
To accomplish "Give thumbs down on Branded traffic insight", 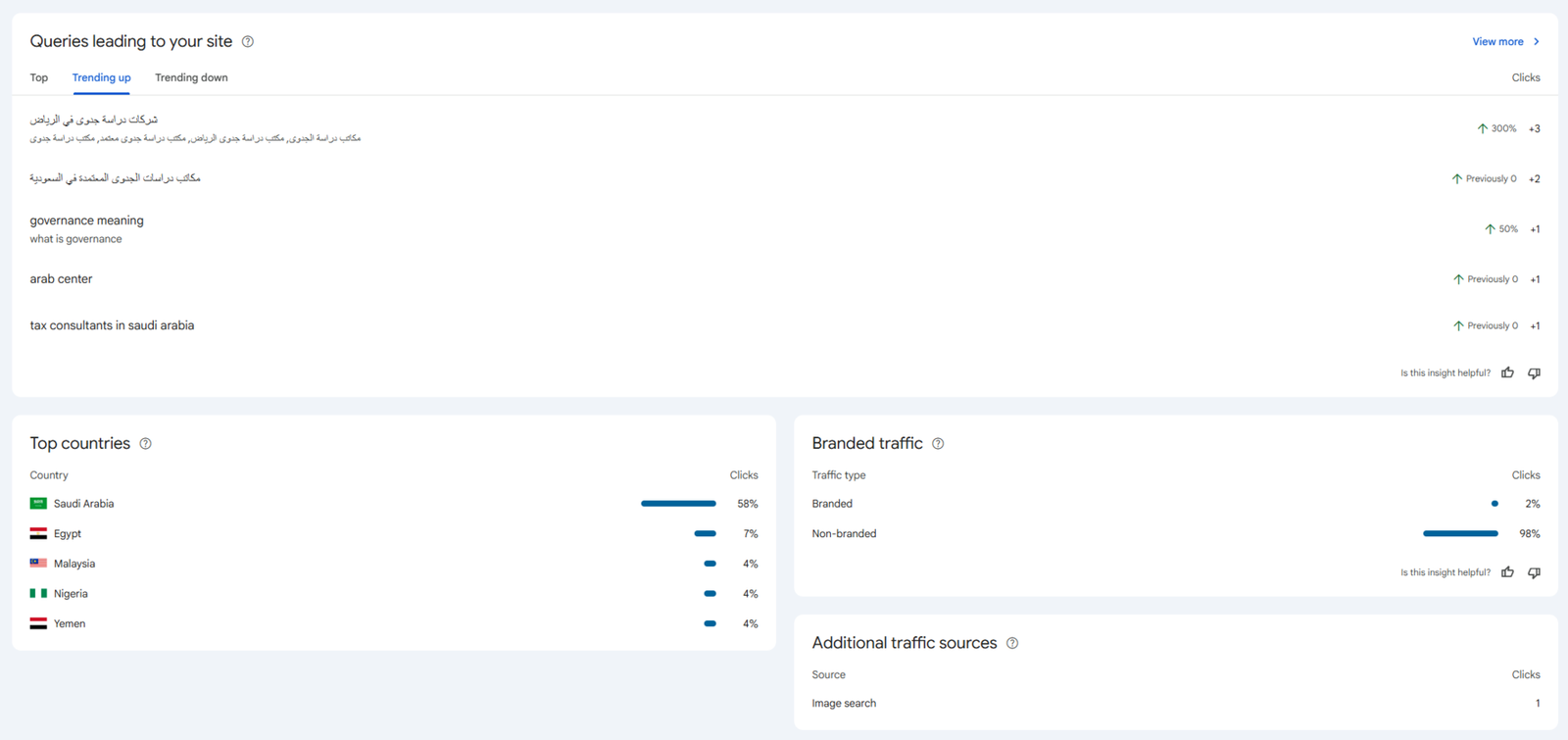I will 1535,572.
